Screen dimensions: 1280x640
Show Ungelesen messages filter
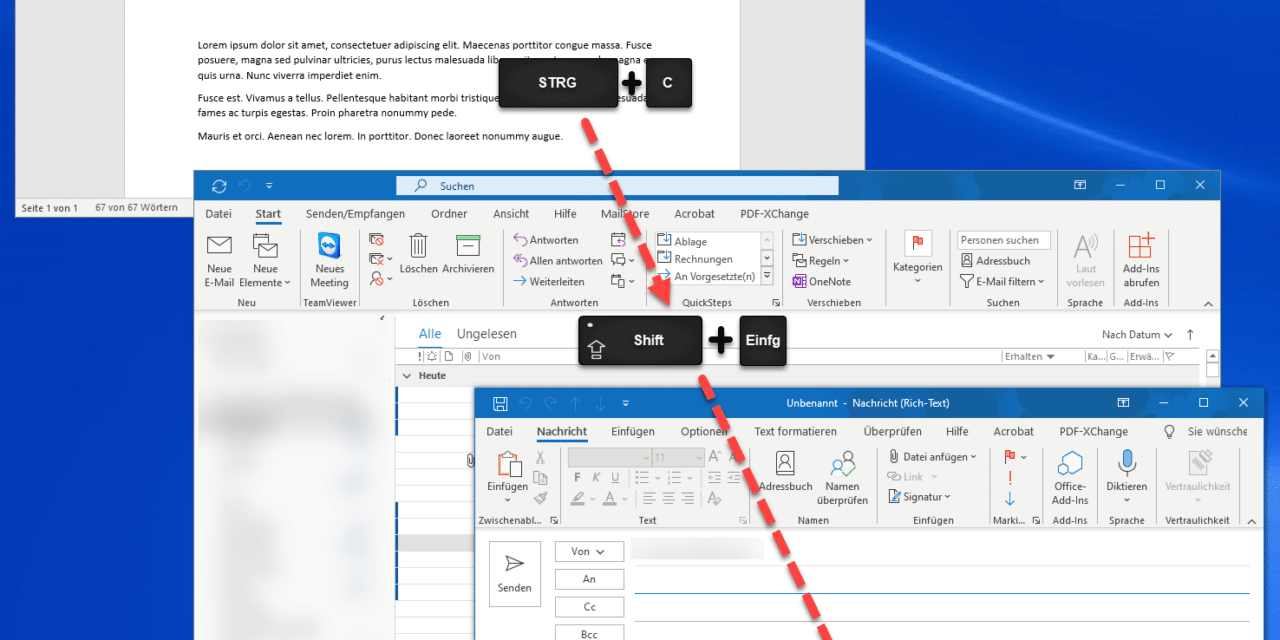487,334
